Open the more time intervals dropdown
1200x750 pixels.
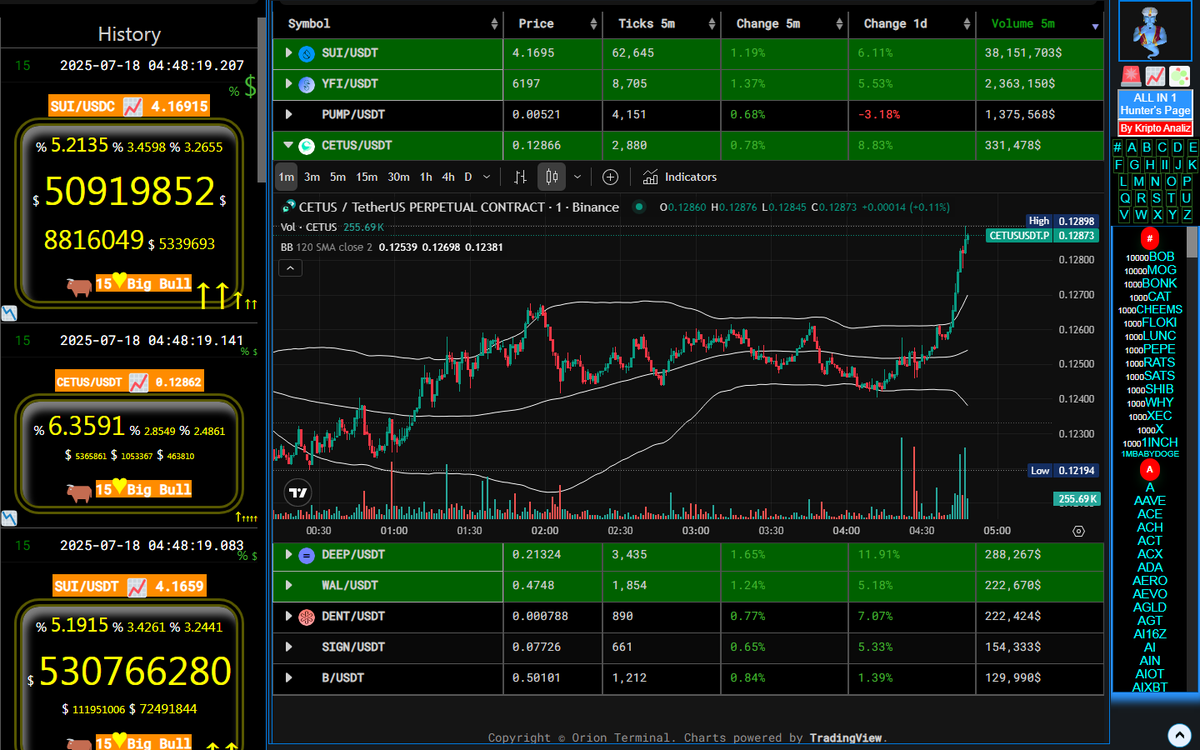(x=487, y=177)
